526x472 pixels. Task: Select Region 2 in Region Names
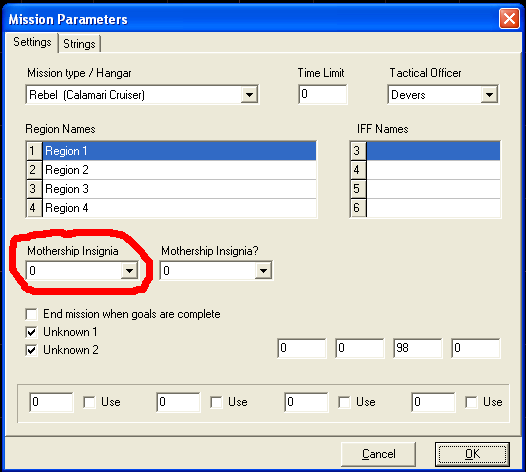pos(171,170)
